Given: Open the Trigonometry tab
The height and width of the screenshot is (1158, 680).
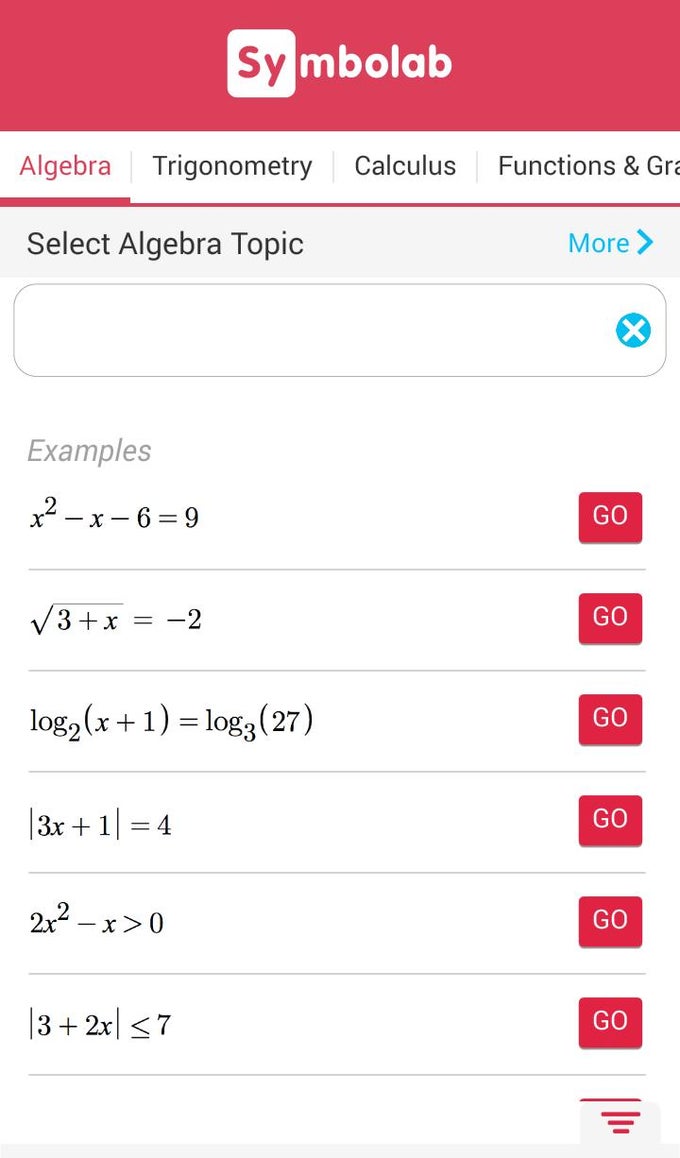Looking at the screenshot, I should click(x=232, y=166).
